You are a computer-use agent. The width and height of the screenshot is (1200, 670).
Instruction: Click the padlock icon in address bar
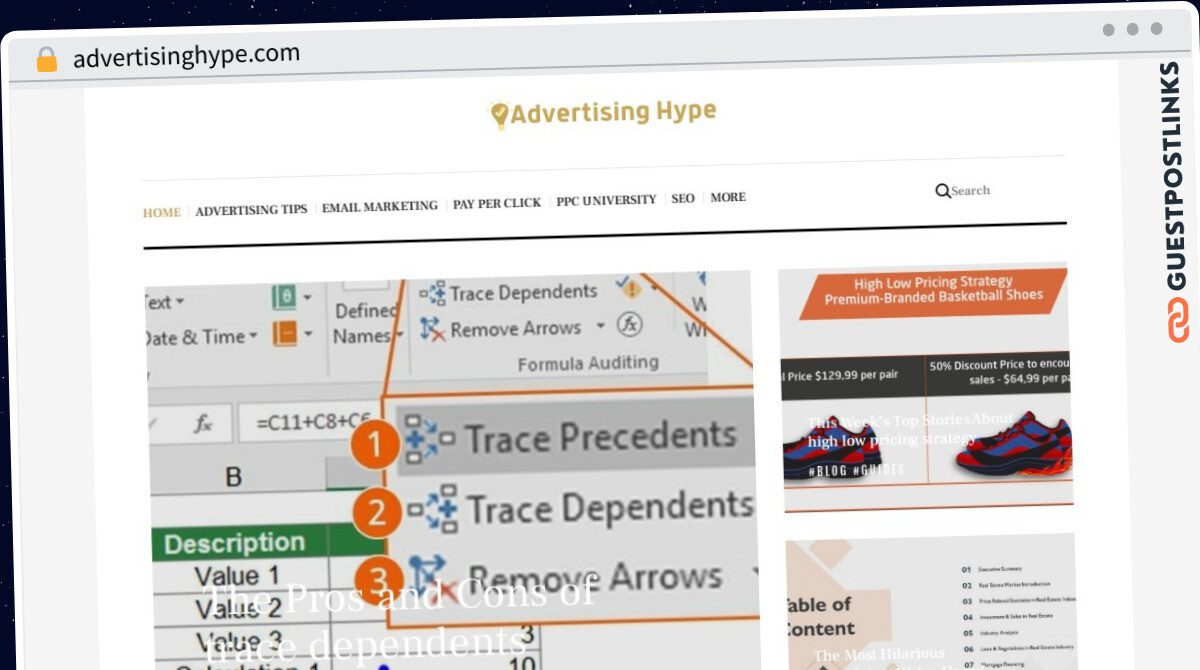coord(46,60)
